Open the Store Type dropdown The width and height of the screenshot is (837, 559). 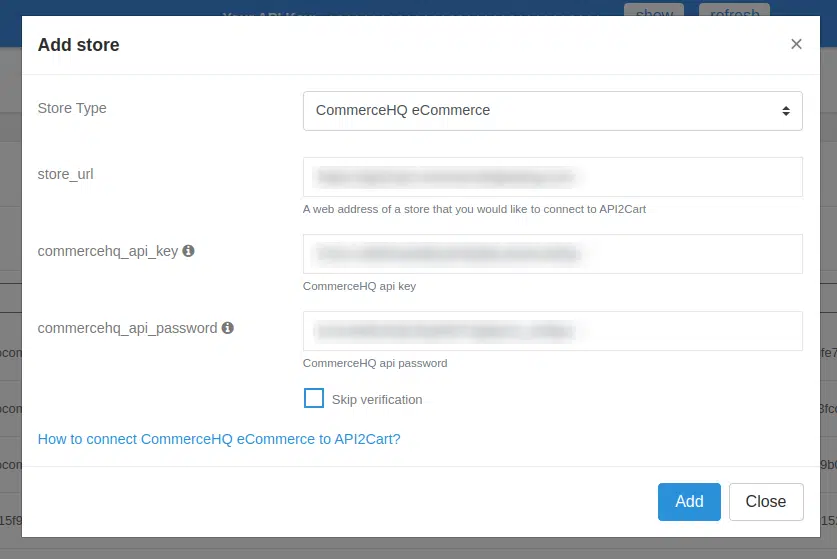tap(552, 110)
